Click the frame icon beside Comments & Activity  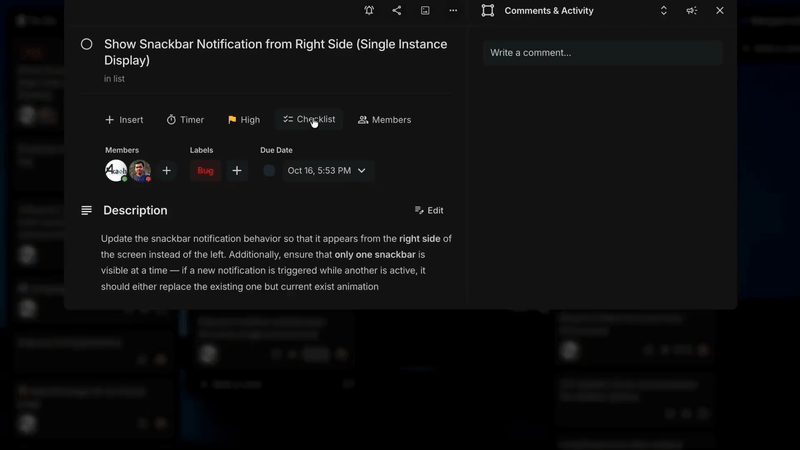[x=488, y=11]
